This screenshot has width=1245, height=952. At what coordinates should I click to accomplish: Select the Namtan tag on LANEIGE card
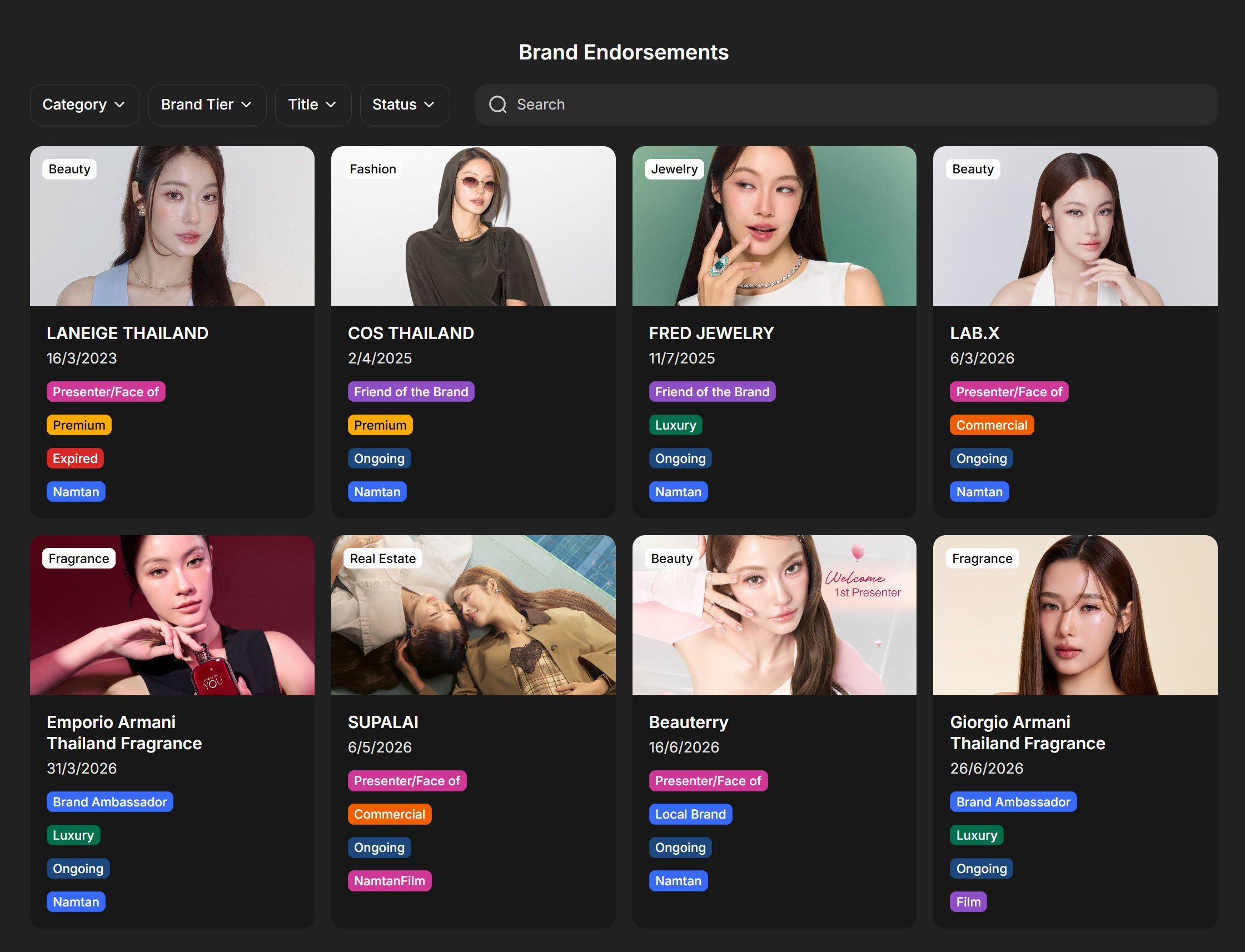click(76, 492)
